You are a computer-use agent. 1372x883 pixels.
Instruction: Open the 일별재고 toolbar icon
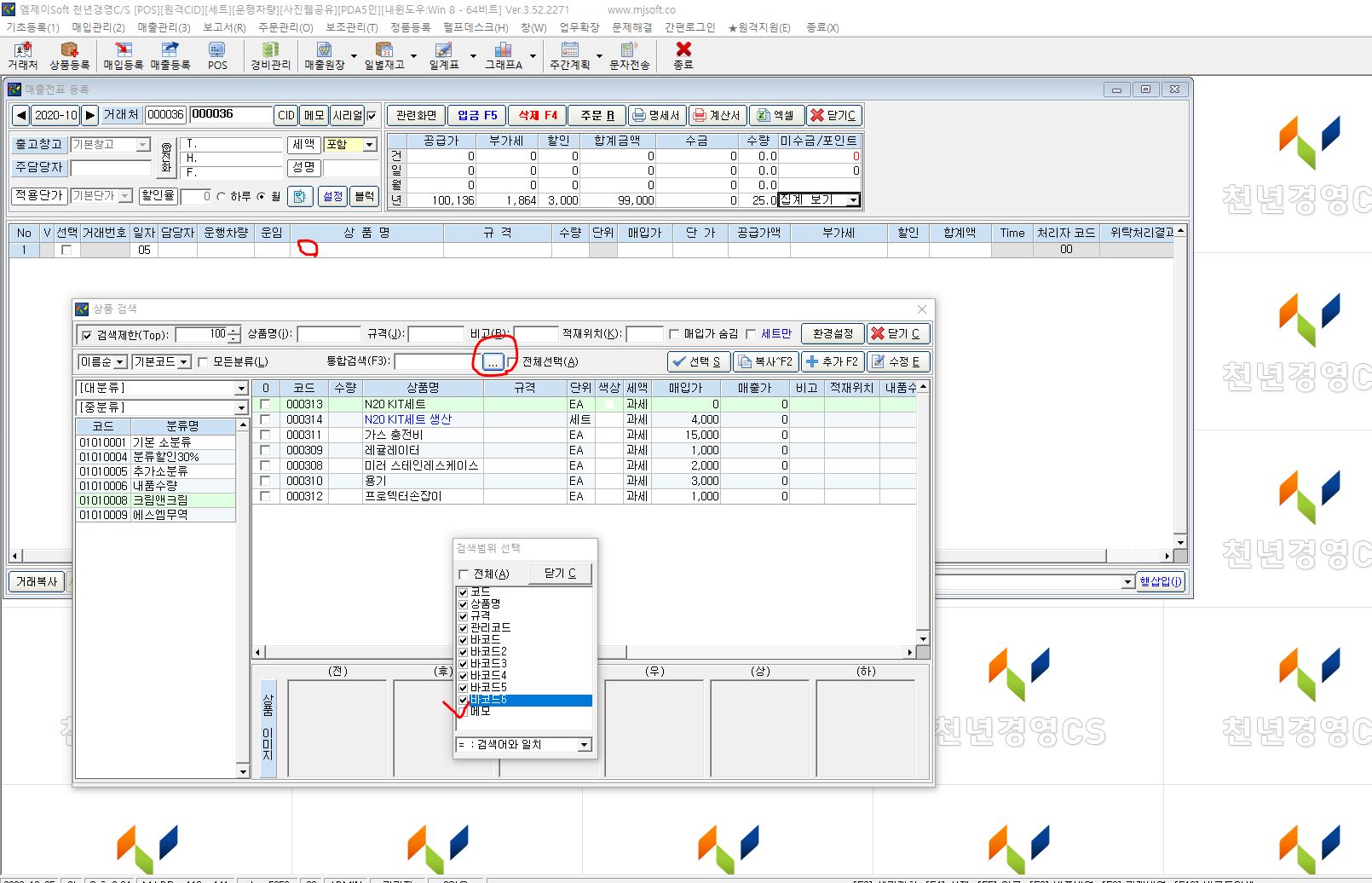point(384,56)
